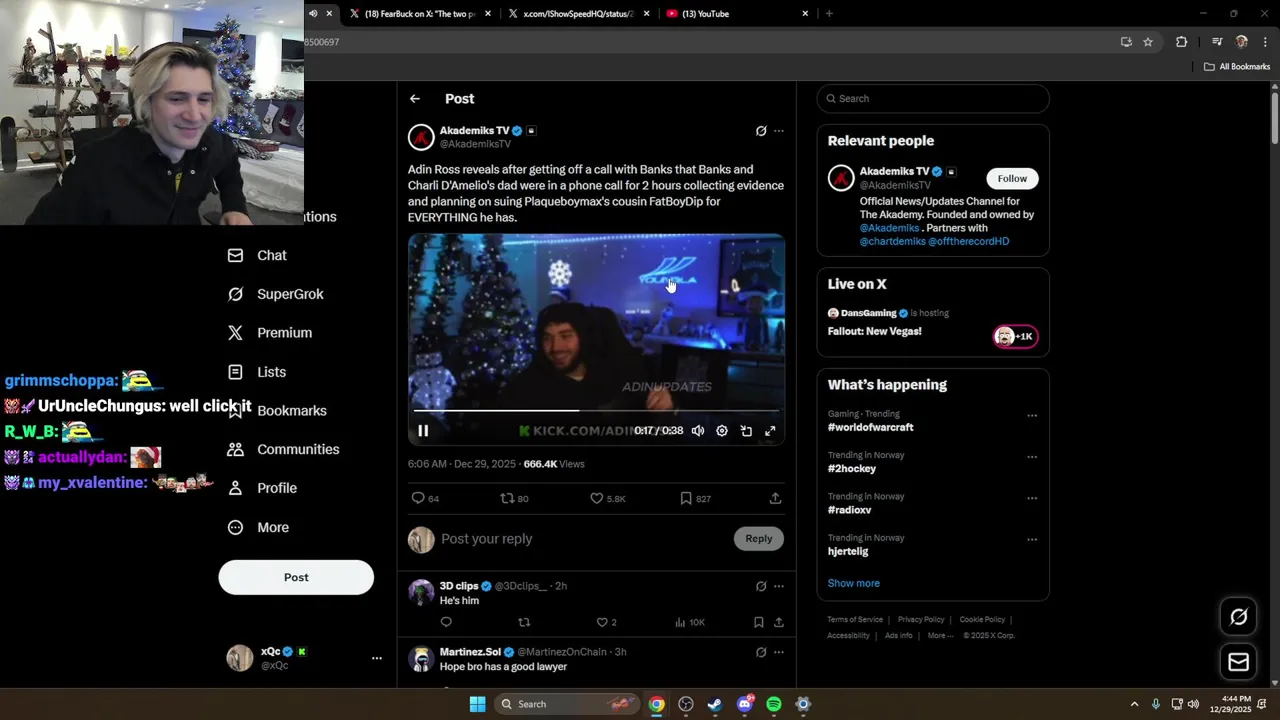Open the floating Messages button
This screenshot has width=1280, height=720.
click(x=1238, y=662)
